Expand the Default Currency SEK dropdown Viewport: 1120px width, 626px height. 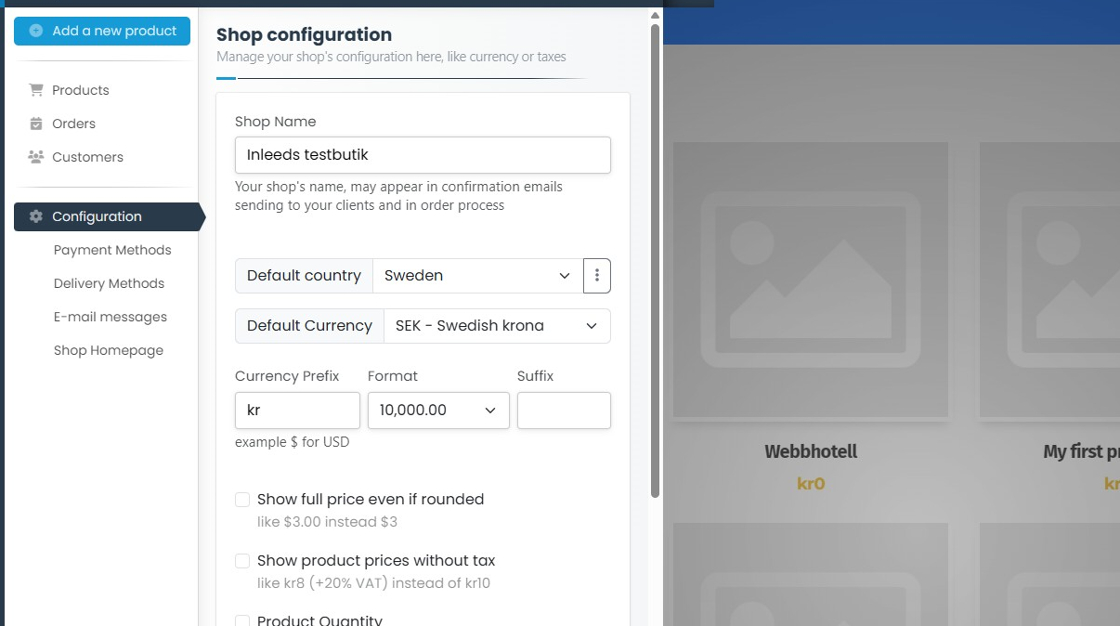496,326
